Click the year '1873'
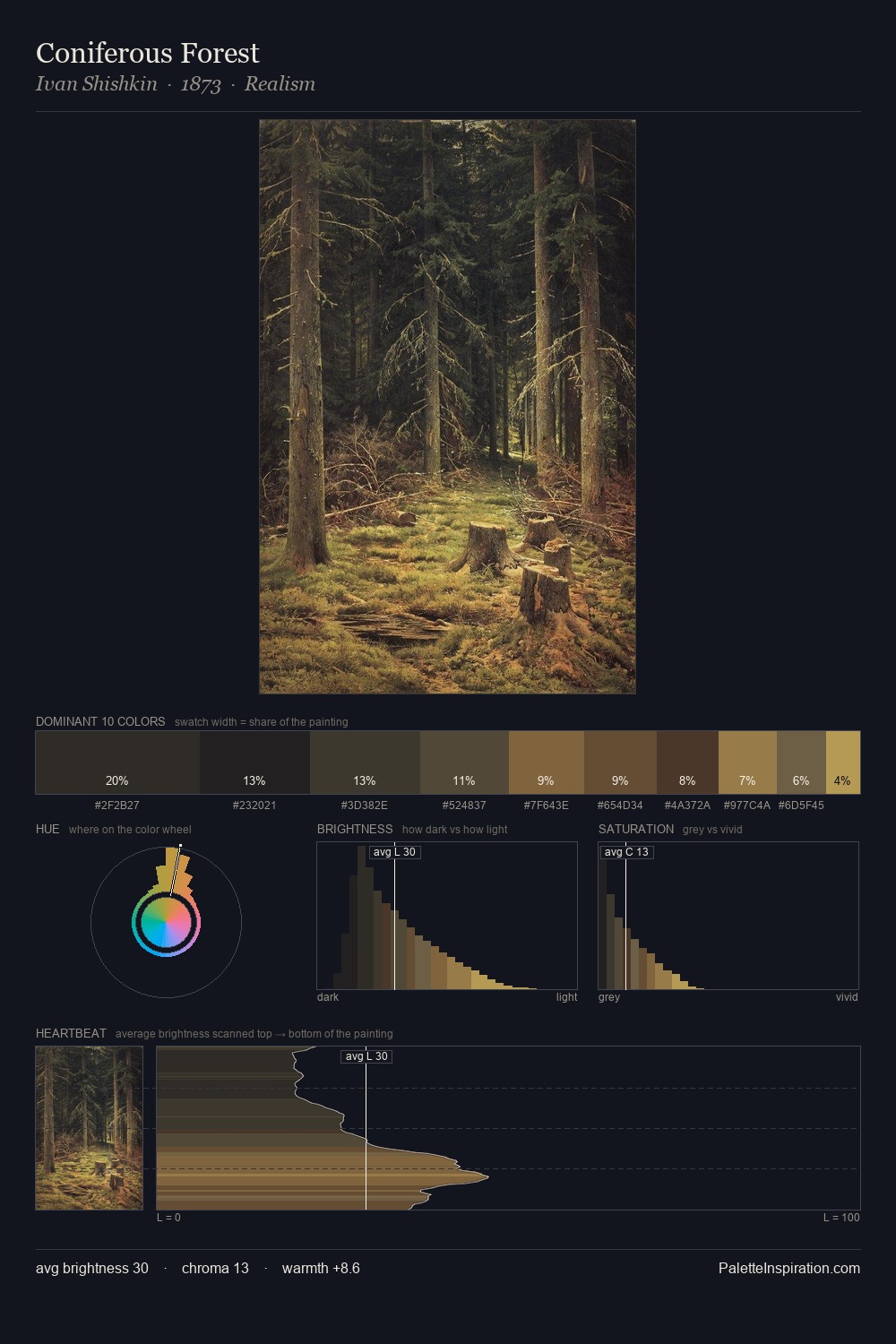 pos(201,84)
